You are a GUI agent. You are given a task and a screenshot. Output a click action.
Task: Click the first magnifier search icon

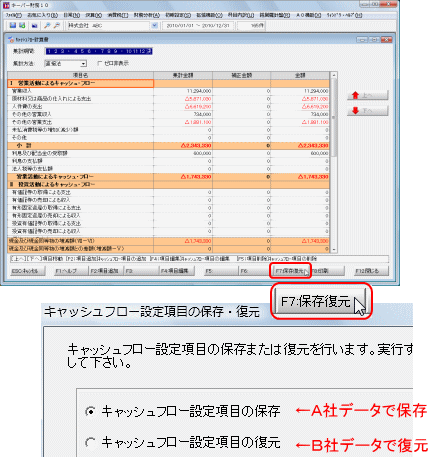[47, 25]
